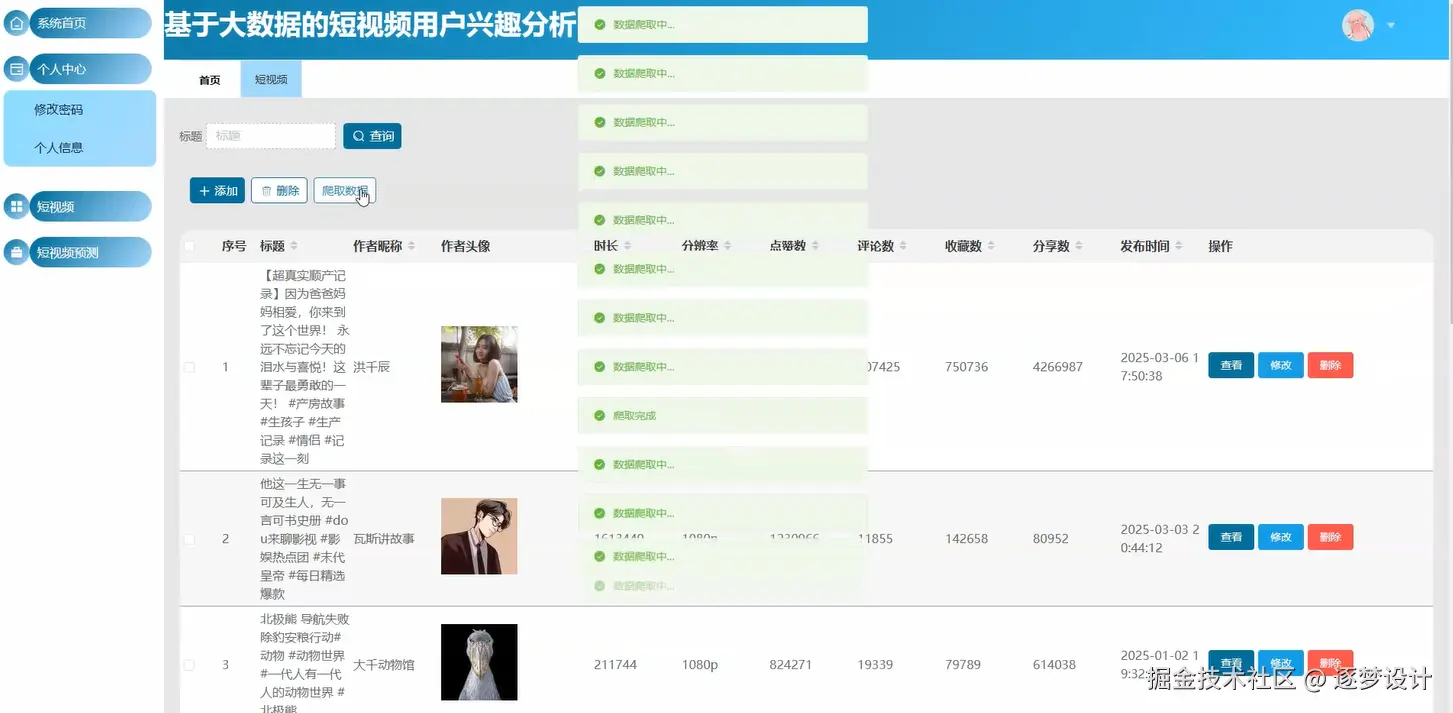Click the 分享数 value 614038

pyautogui.click(x=1054, y=665)
